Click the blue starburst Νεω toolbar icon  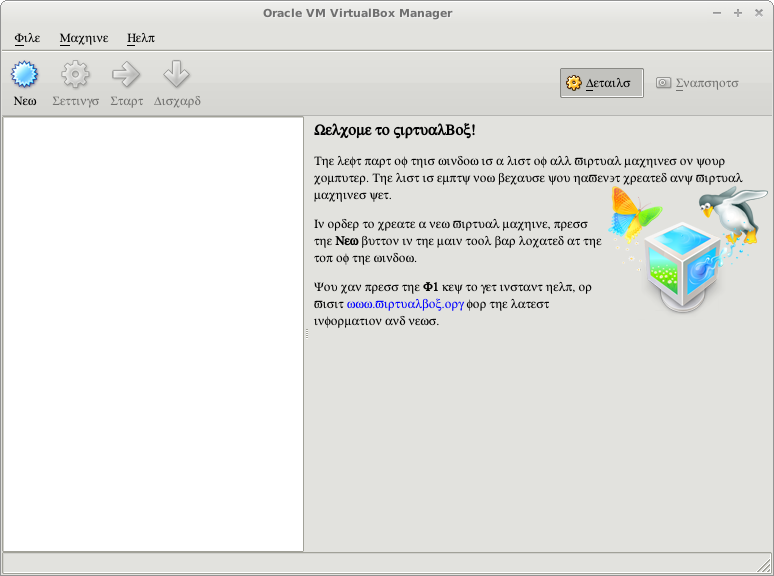coord(24,75)
